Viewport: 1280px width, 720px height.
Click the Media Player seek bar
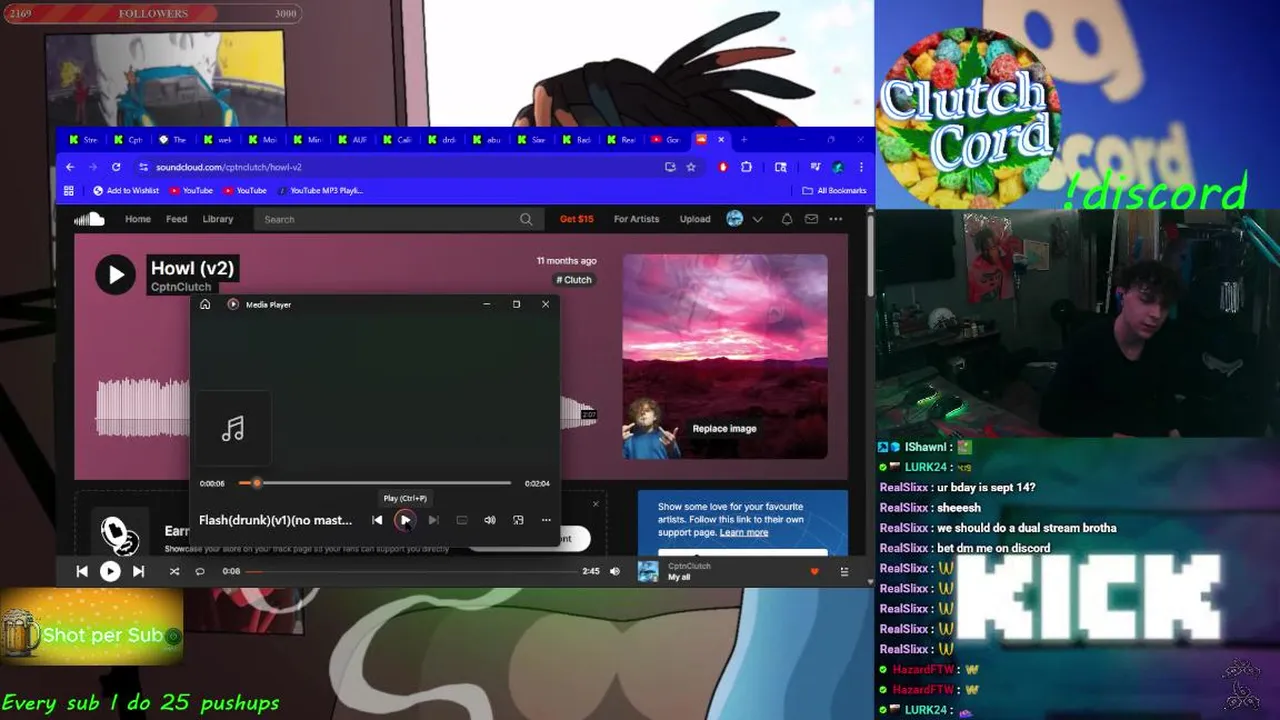[x=375, y=483]
